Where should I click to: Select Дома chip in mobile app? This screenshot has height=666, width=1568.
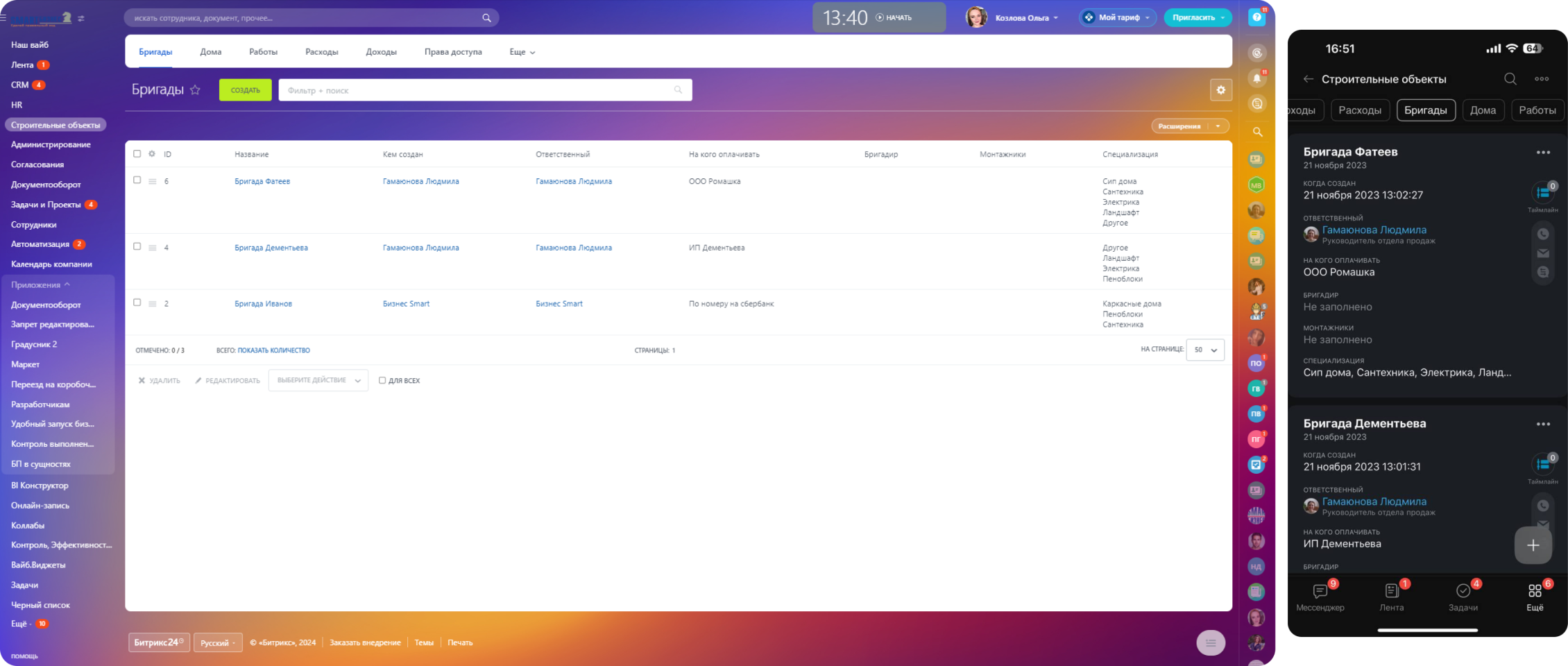pyautogui.click(x=1483, y=110)
